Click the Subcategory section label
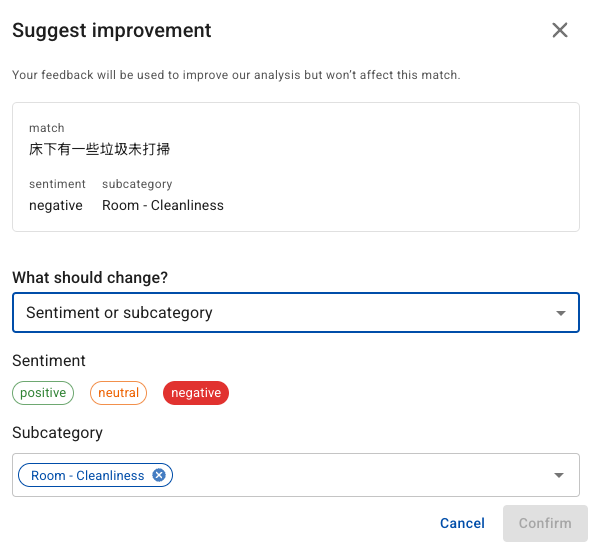The width and height of the screenshot is (593, 547). tap(57, 433)
